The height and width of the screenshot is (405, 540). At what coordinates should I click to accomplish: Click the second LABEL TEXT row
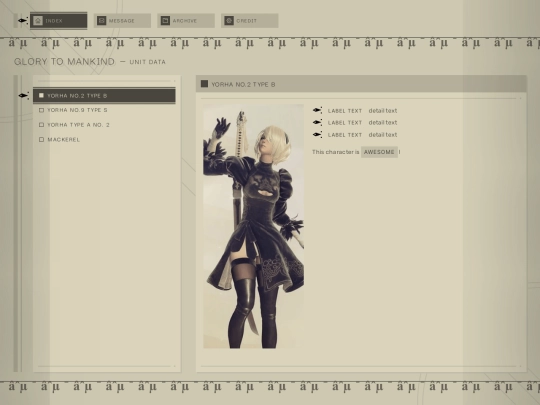pyautogui.click(x=355, y=123)
